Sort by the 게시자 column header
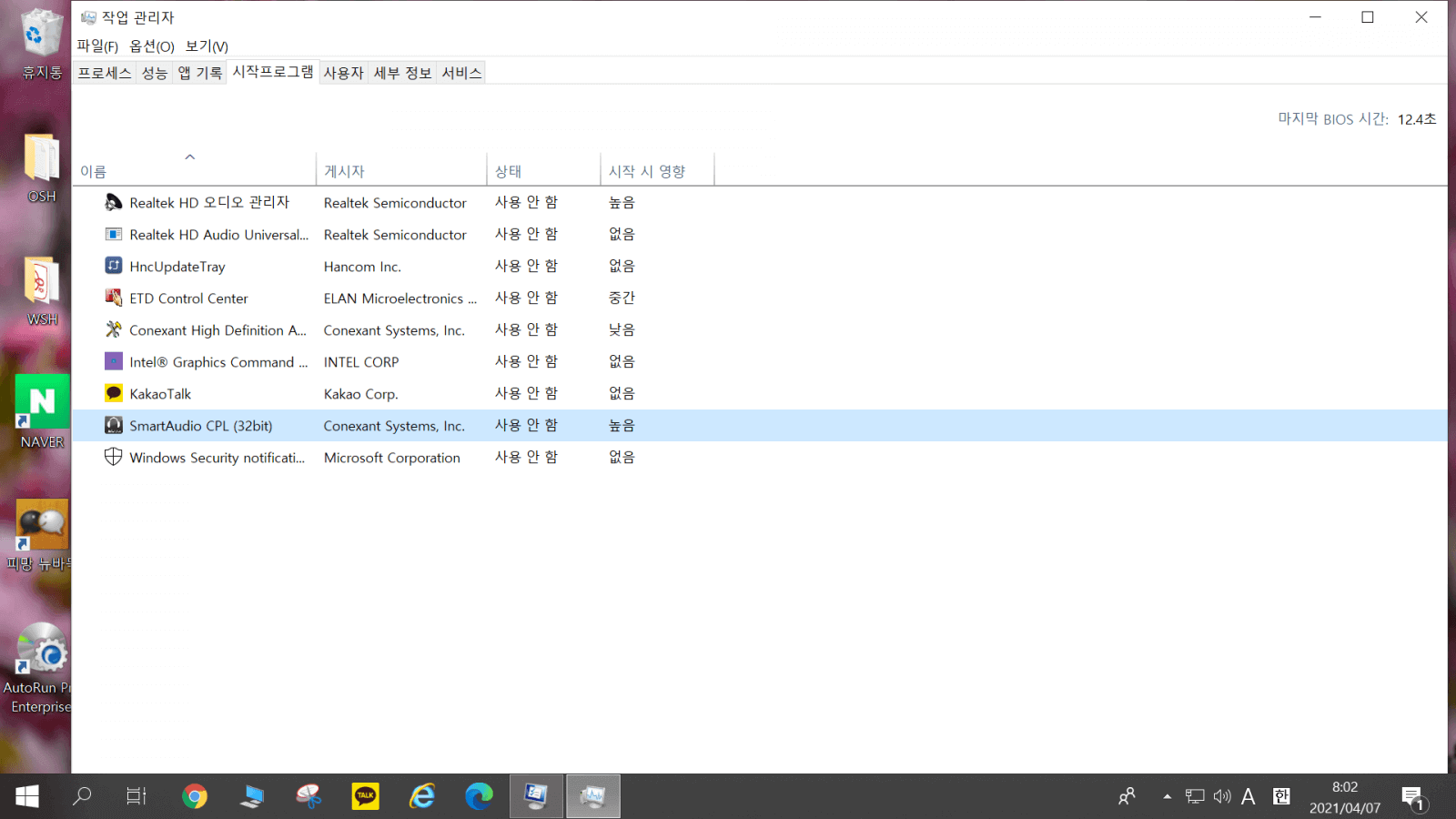Image resolution: width=1456 pixels, height=819 pixels. (401, 171)
